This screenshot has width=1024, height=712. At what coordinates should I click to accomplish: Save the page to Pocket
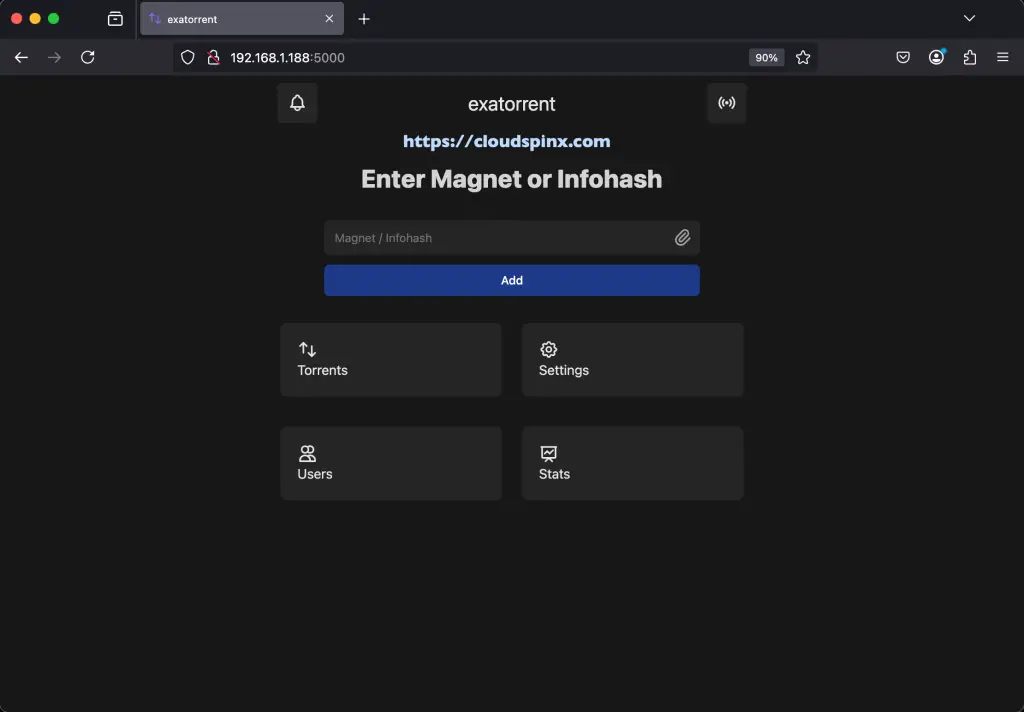(x=902, y=57)
